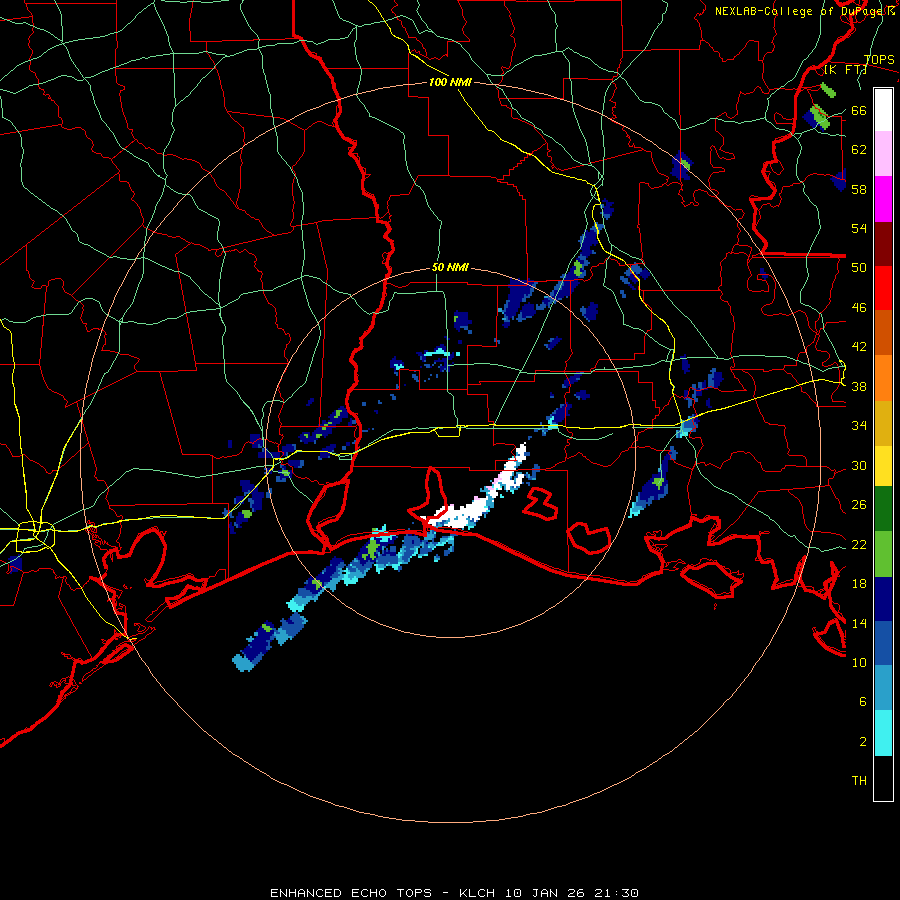This screenshot has width=900, height=900.
Task: Click the 50 NMI range ring label
Action: tap(450, 267)
